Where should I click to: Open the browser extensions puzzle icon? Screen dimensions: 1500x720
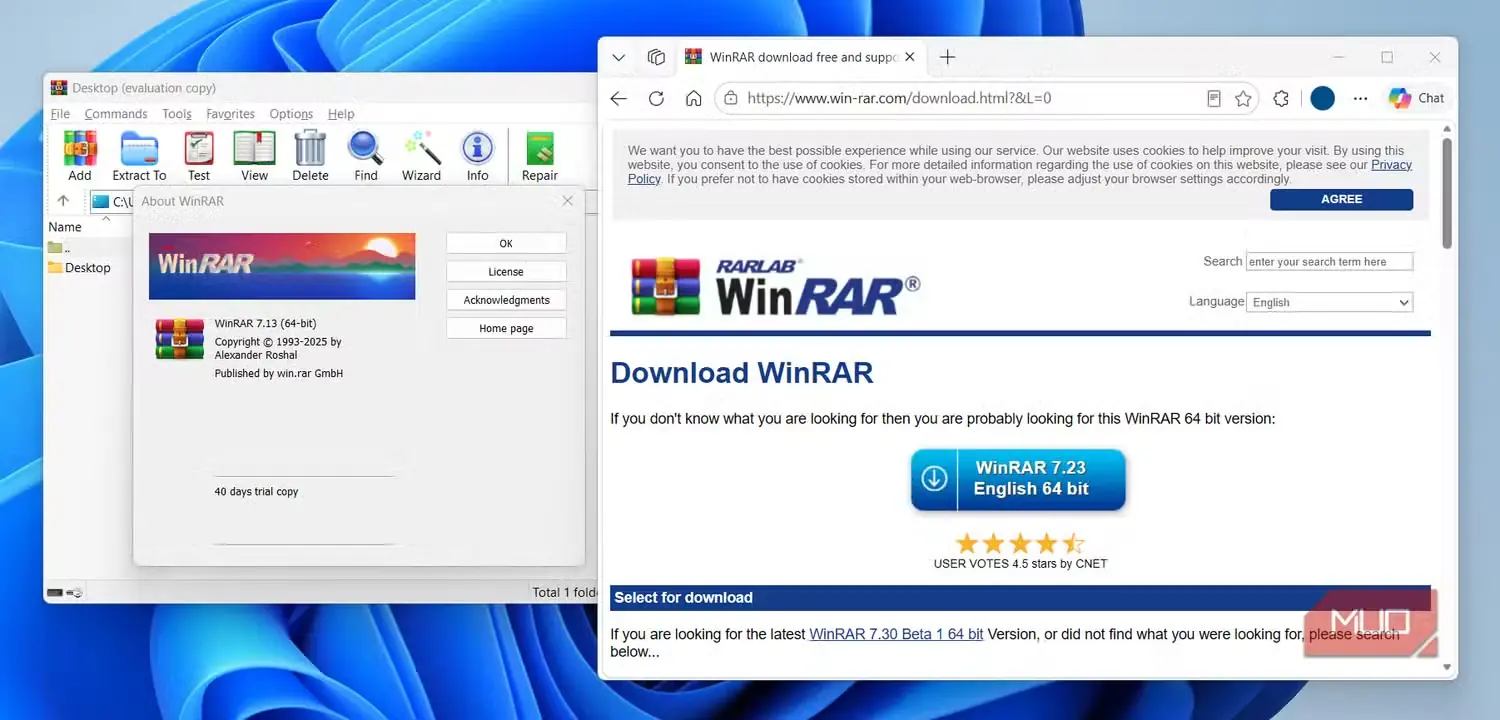pyautogui.click(x=1281, y=98)
